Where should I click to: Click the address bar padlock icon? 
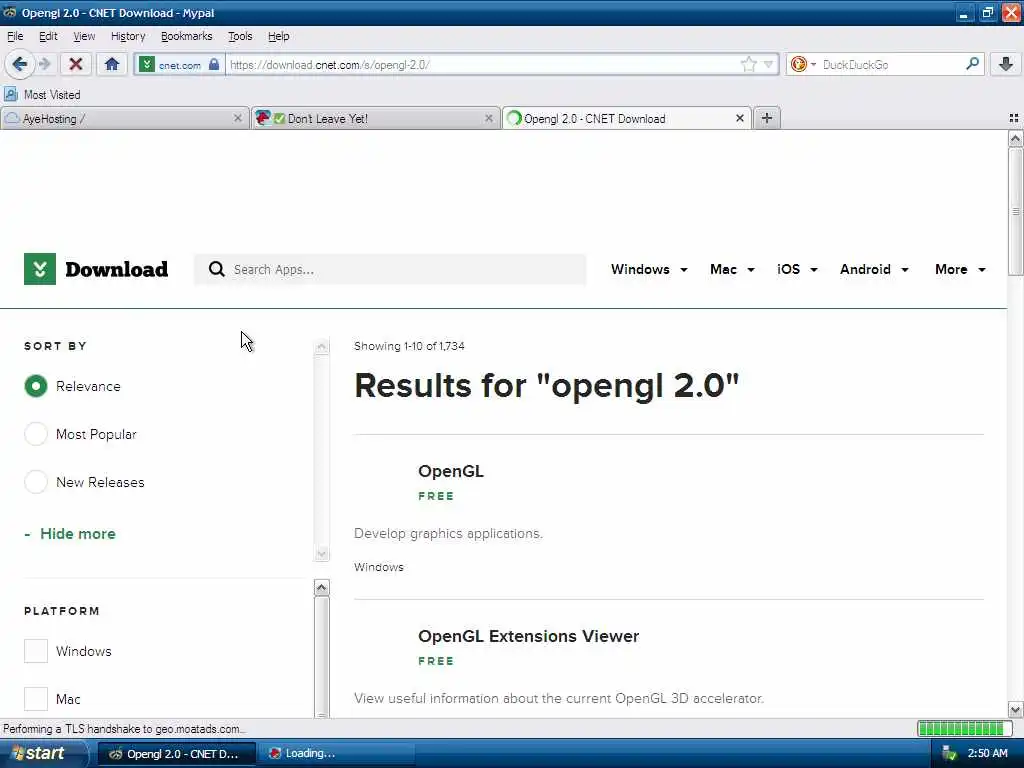(x=214, y=64)
